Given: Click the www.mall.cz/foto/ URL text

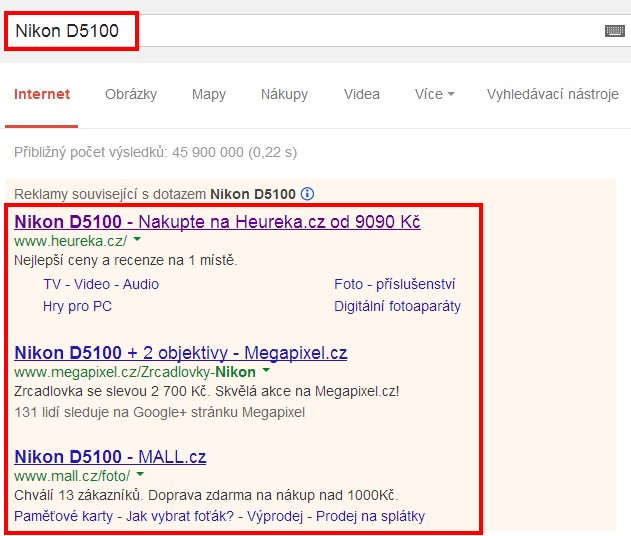Looking at the screenshot, I should (72, 476).
